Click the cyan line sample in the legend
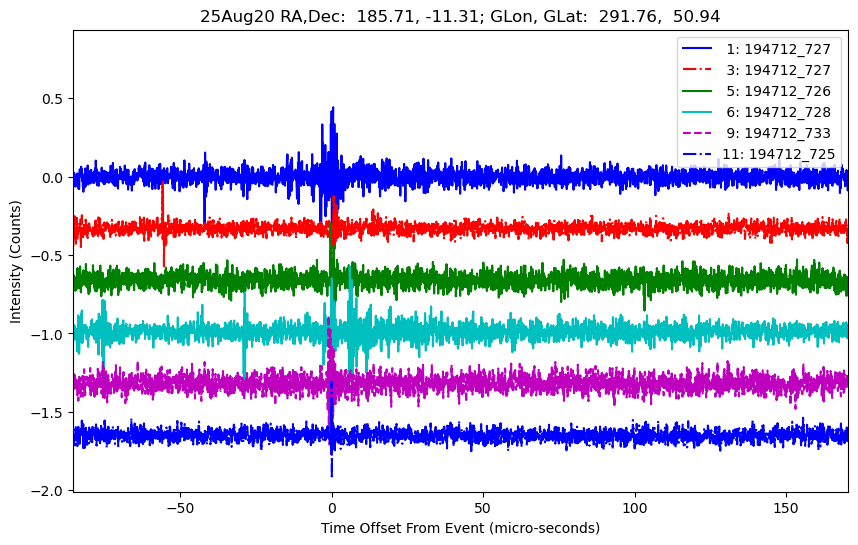 tap(697, 112)
